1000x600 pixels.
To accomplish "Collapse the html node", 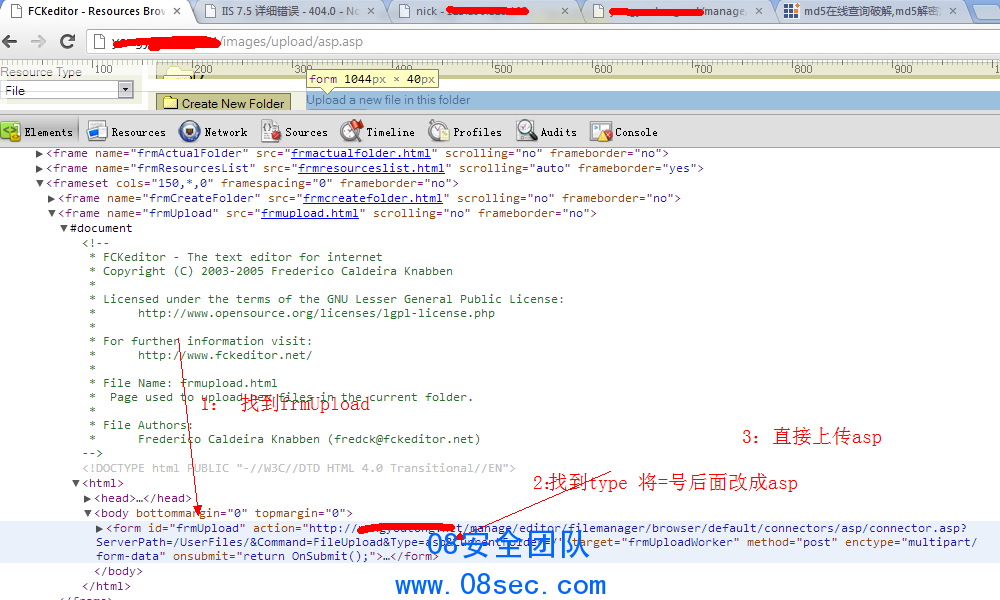I will pos(76,483).
